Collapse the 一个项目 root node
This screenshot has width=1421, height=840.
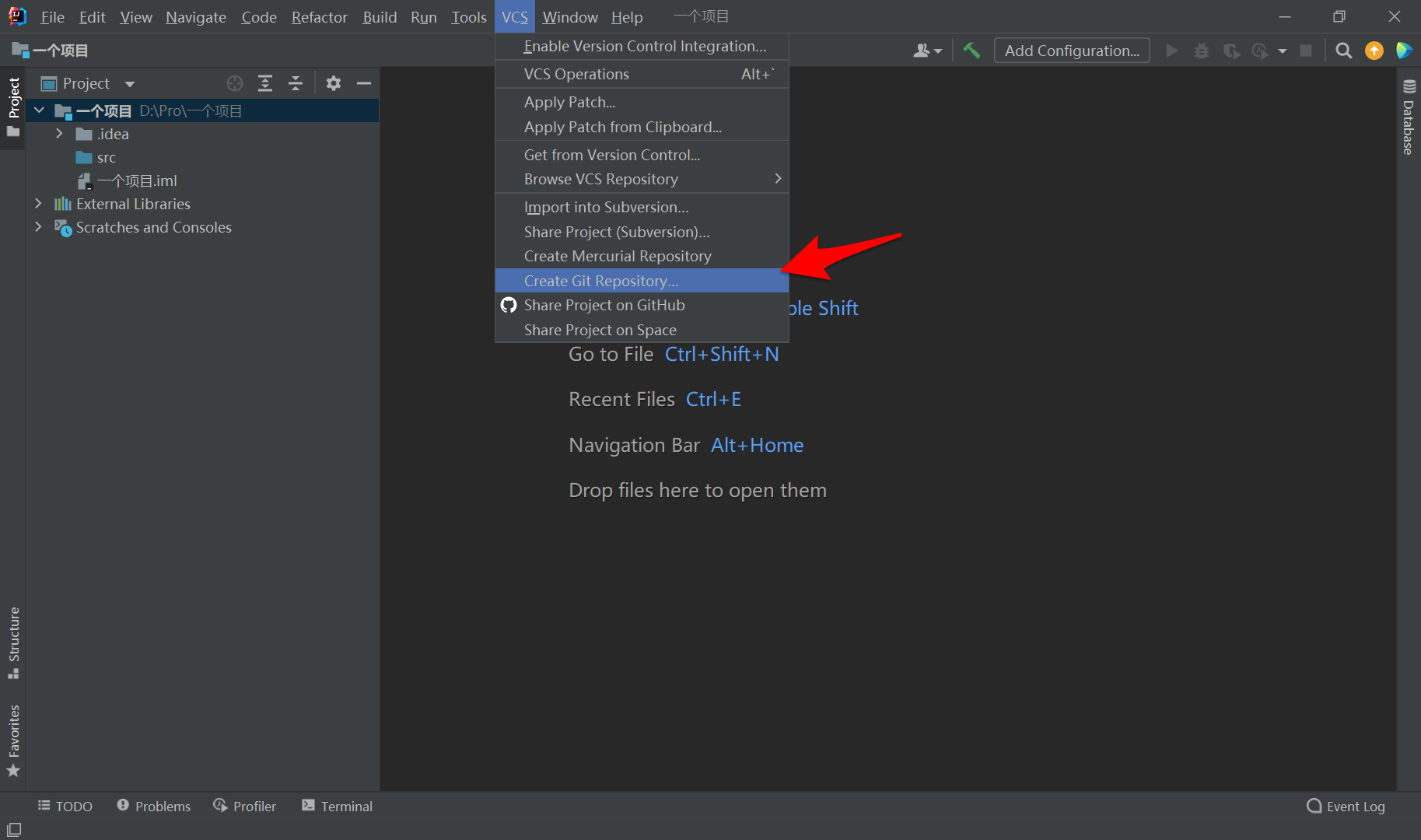[39, 110]
